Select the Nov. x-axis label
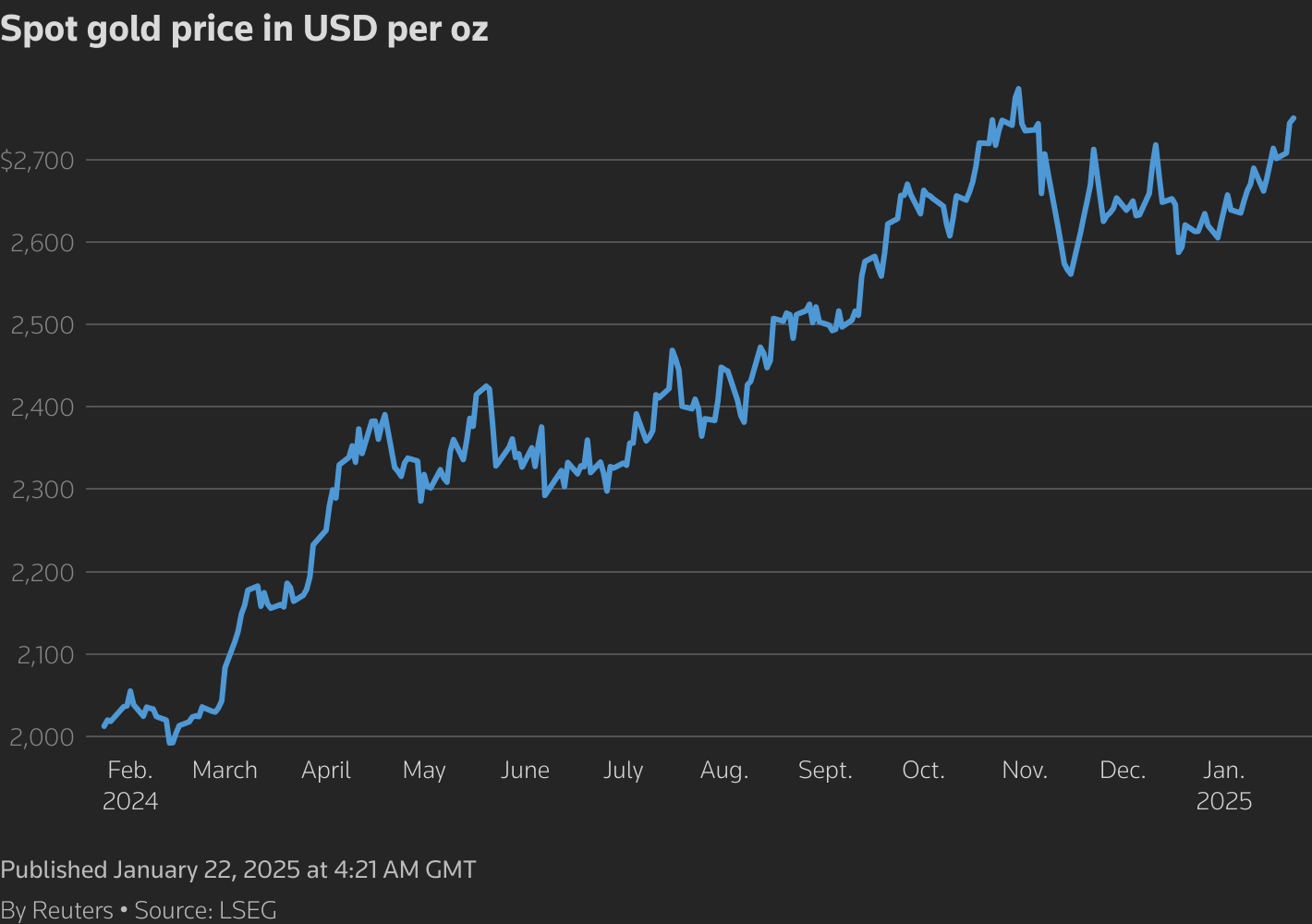Screen dimensions: 1312x924 pyautogui.click(x=1025, y=770)
